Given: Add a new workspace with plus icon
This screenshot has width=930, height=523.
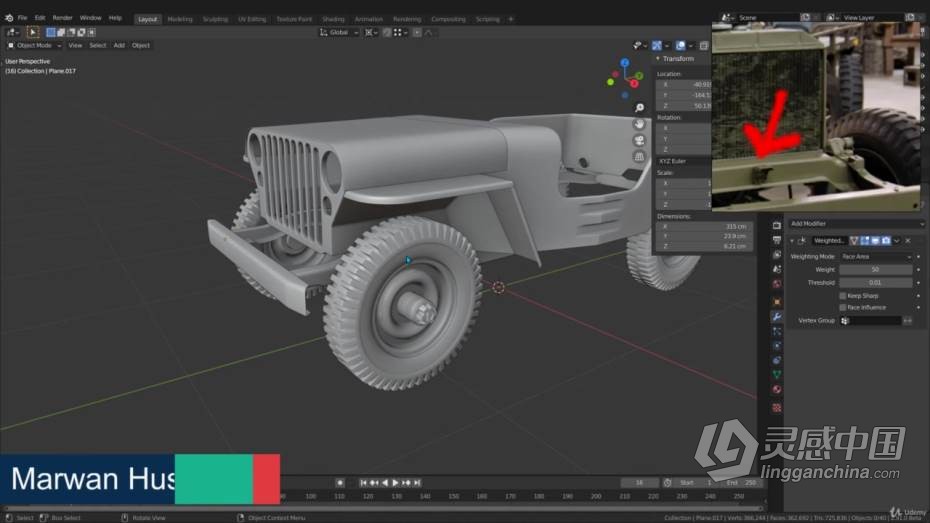Looking at the screenshot, I should click(x=511, y=19).
